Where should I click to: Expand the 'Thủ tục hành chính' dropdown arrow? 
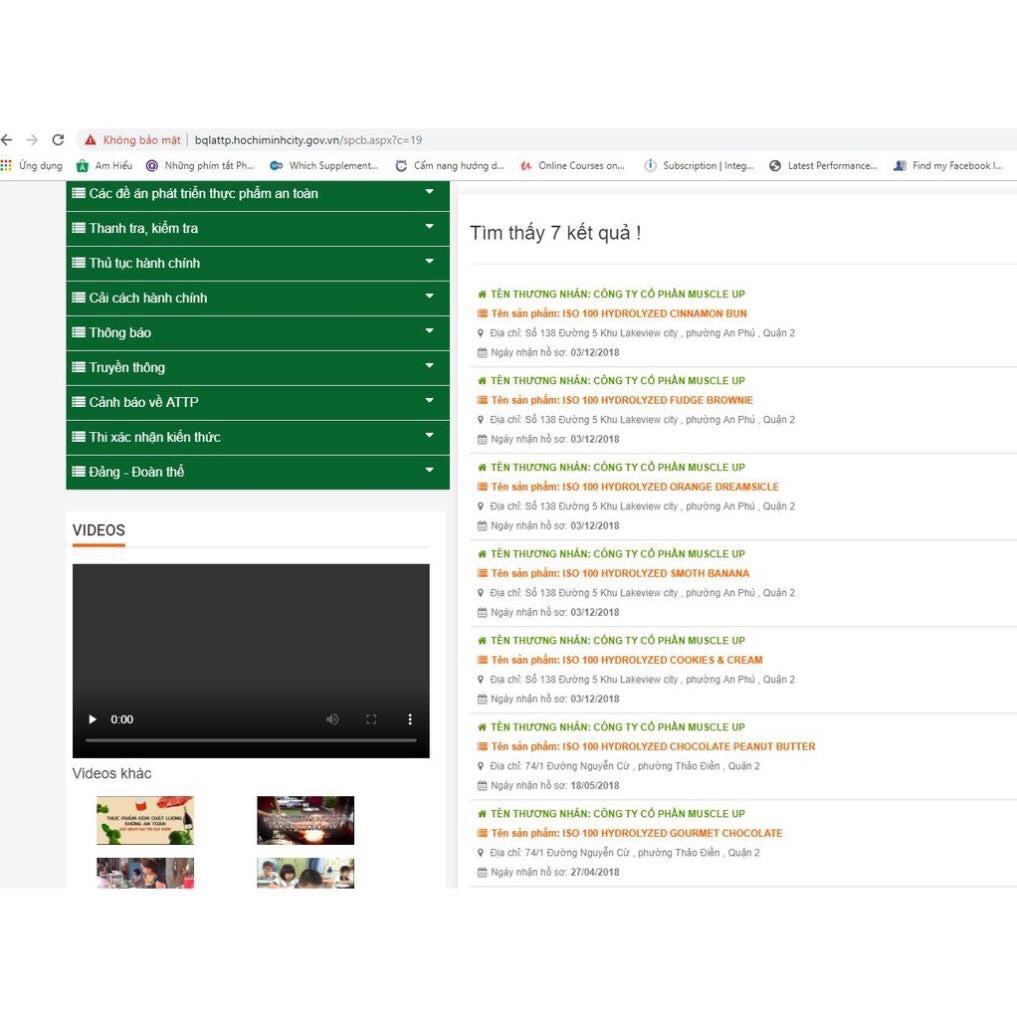(x=429, y=262)
